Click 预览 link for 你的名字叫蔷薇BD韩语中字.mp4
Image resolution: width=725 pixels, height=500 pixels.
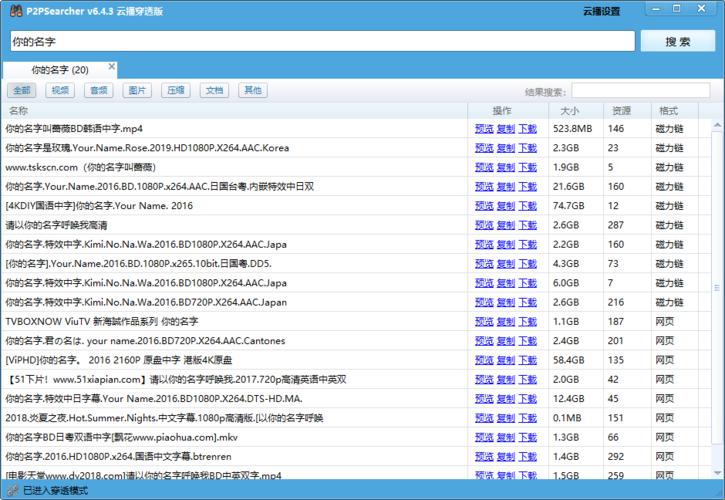(x=484, y=129)
